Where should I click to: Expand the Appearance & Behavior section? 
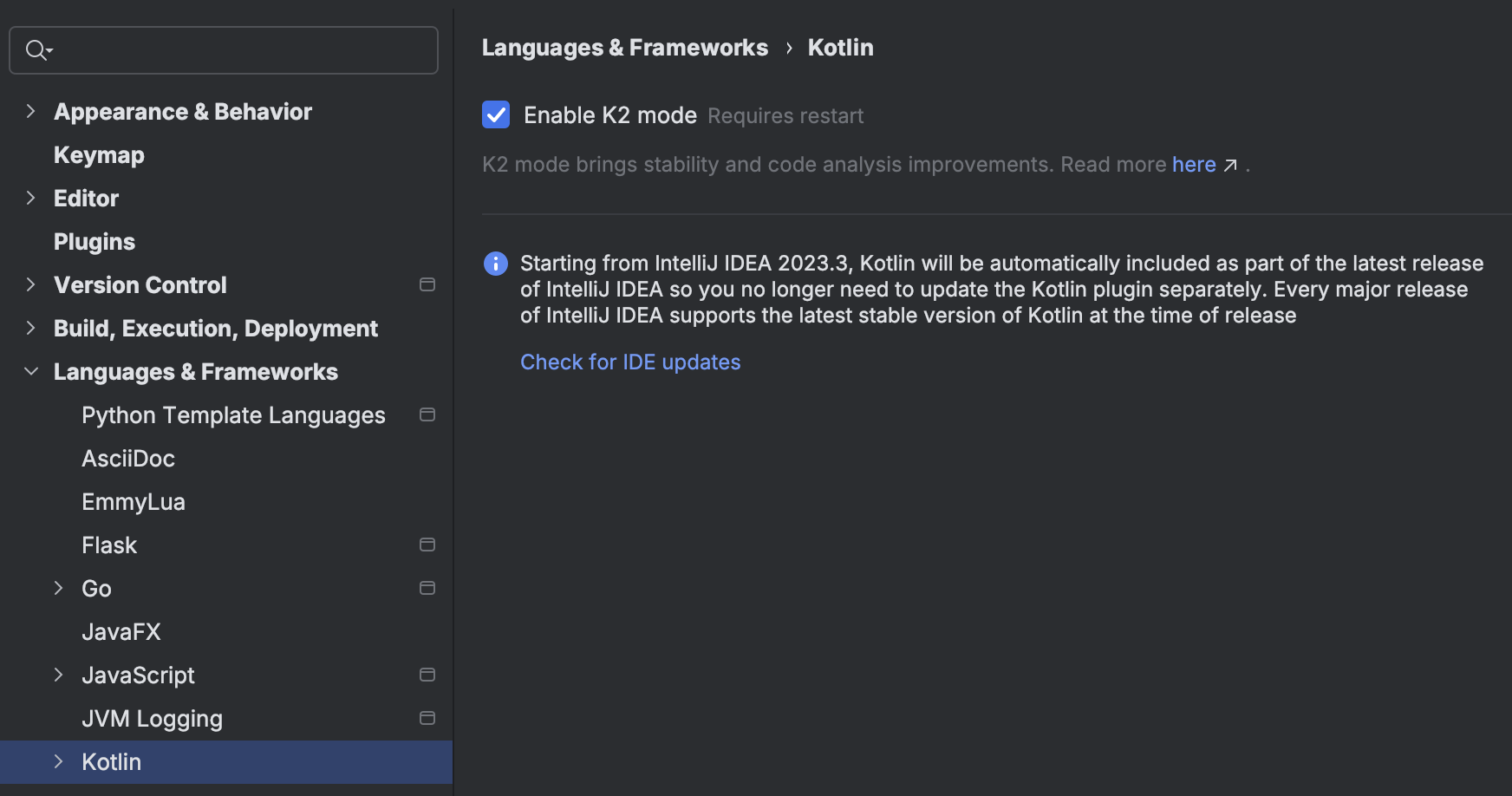coord(31,111)
